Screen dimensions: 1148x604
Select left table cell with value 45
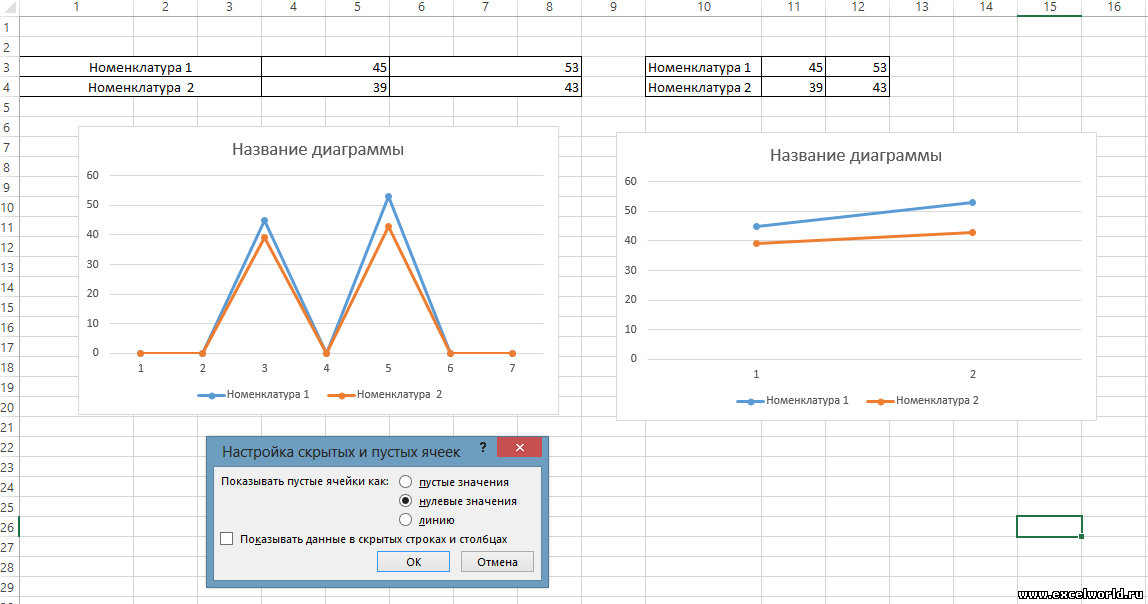325,67
